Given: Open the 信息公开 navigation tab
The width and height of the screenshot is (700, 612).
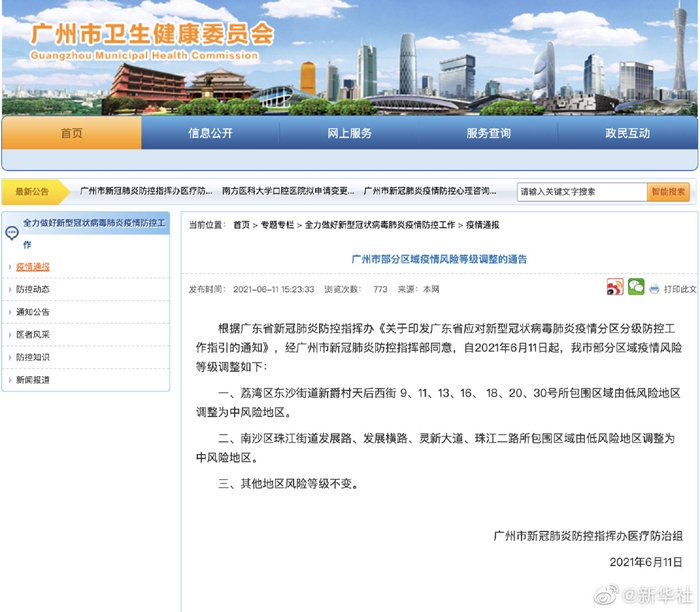Looking at the screenshot, I should click(x=210, y=133).
